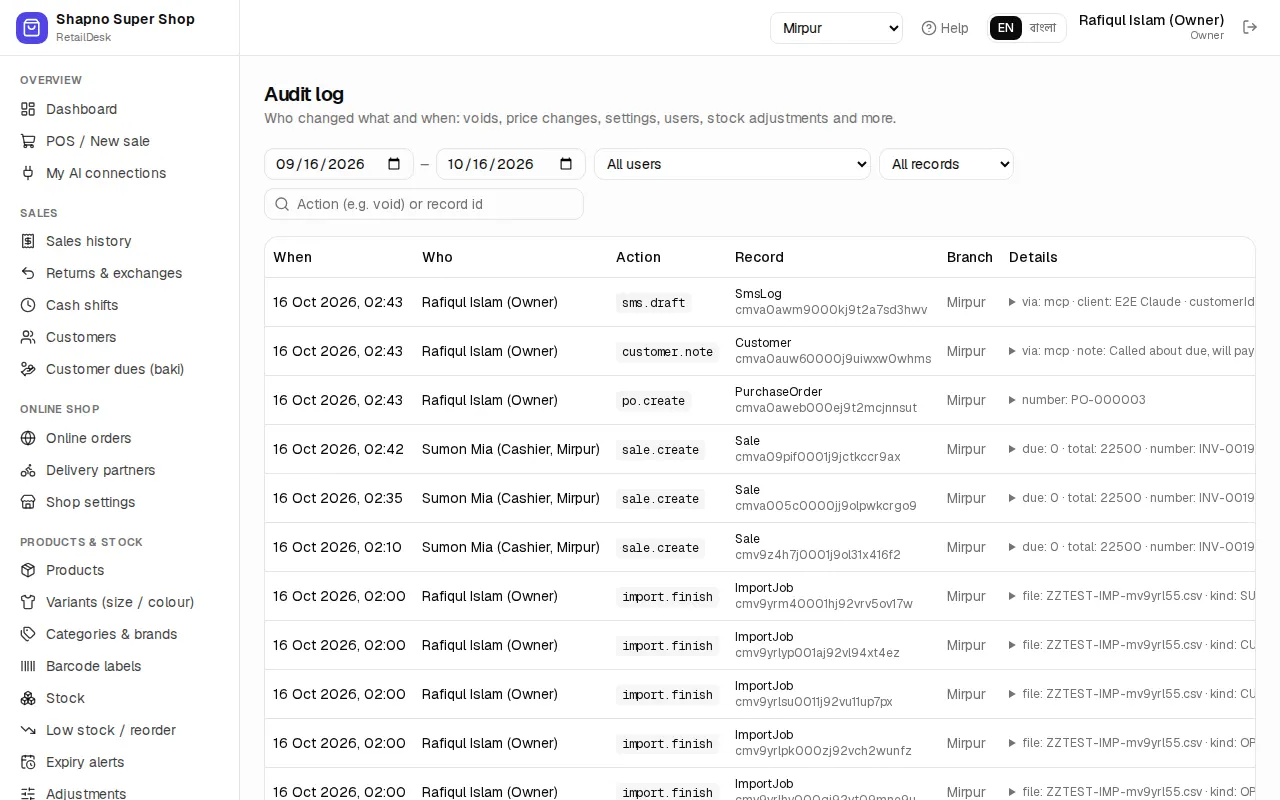Click the Variants shirt icon

pyautogui.click(x=28, y=602)
